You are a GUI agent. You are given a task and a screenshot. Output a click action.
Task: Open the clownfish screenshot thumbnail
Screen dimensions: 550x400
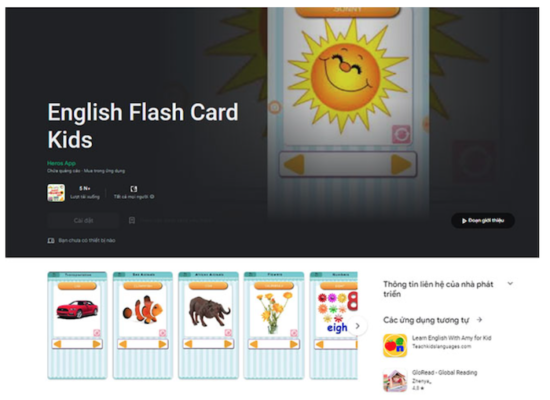[x=143, y=325]
